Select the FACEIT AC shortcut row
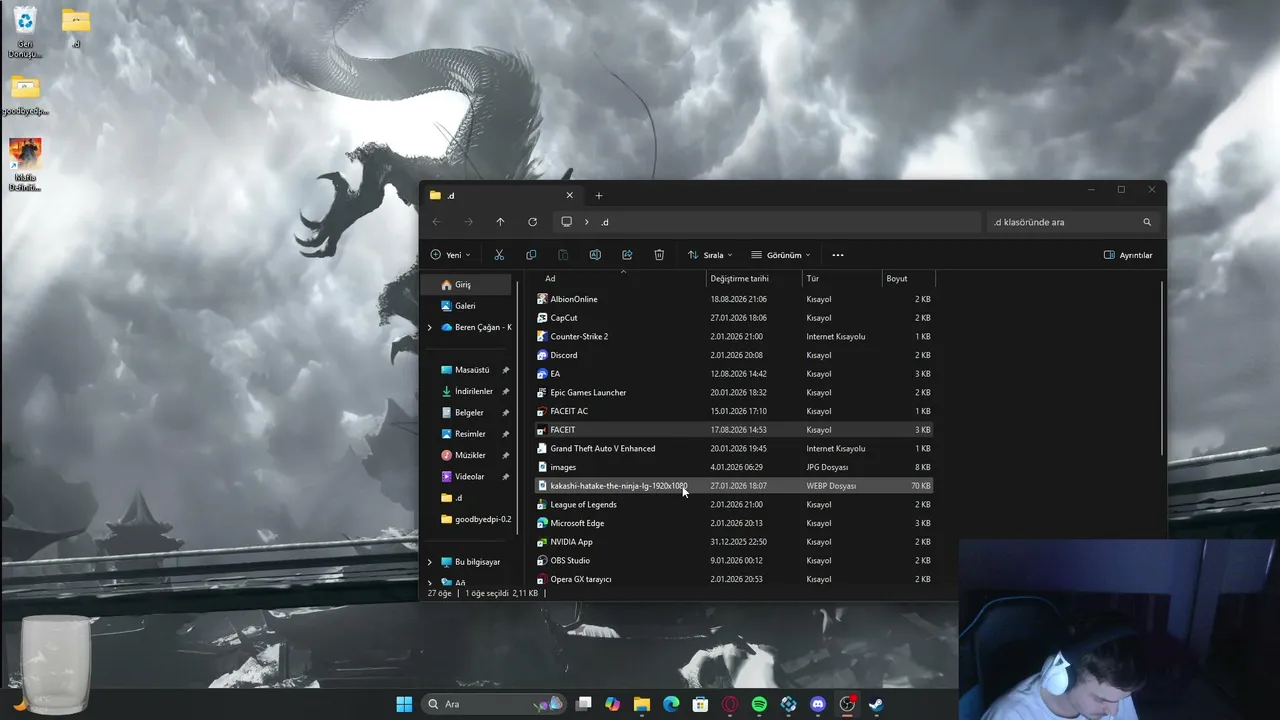1280x720 pixels. click(734, 411)
